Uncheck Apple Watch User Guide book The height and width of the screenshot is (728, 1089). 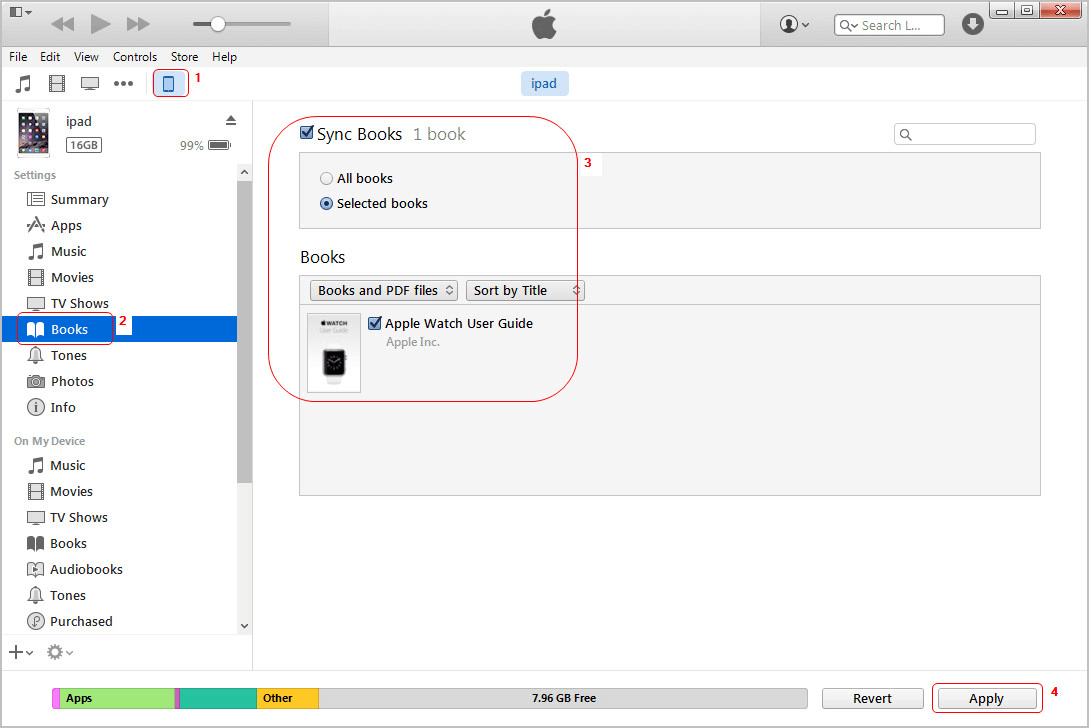(x=375, y=323)
